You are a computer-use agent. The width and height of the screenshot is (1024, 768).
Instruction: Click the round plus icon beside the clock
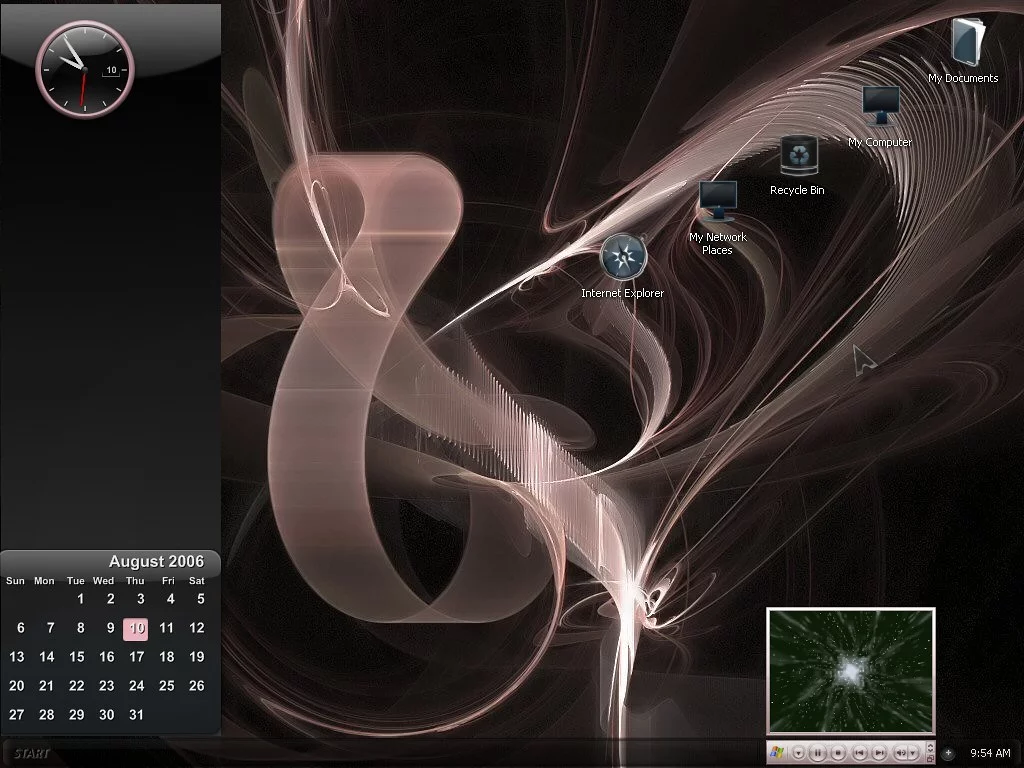(948, 753)
